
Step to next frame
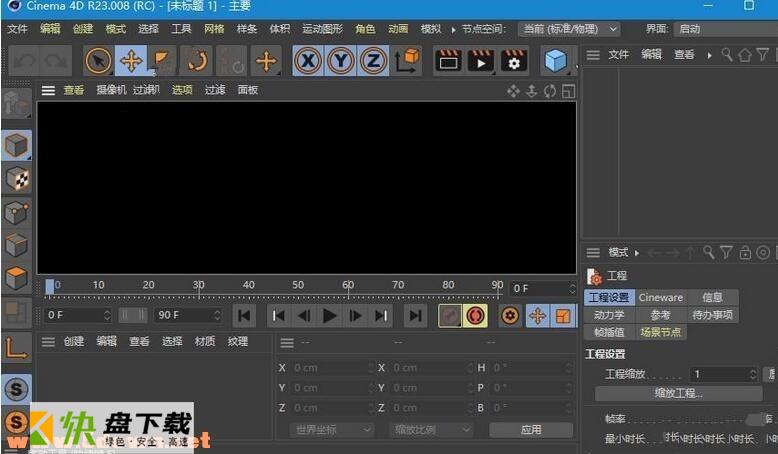(355, 316)
